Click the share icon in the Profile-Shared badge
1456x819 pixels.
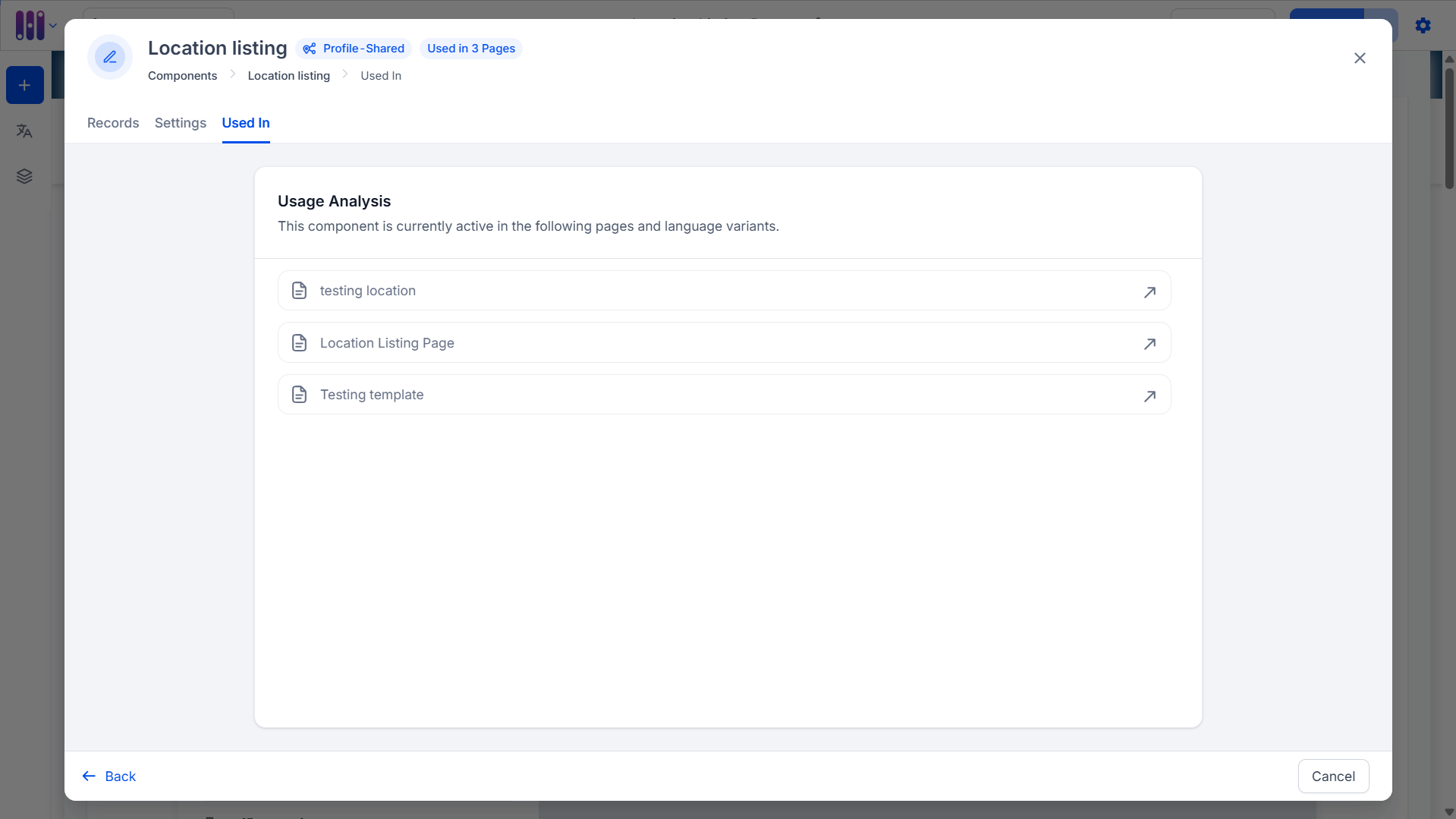[x=310, y=49]
